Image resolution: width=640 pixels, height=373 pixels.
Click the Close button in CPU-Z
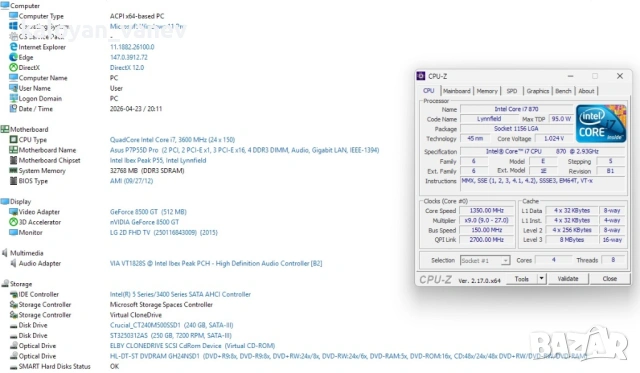click(609, 279)
